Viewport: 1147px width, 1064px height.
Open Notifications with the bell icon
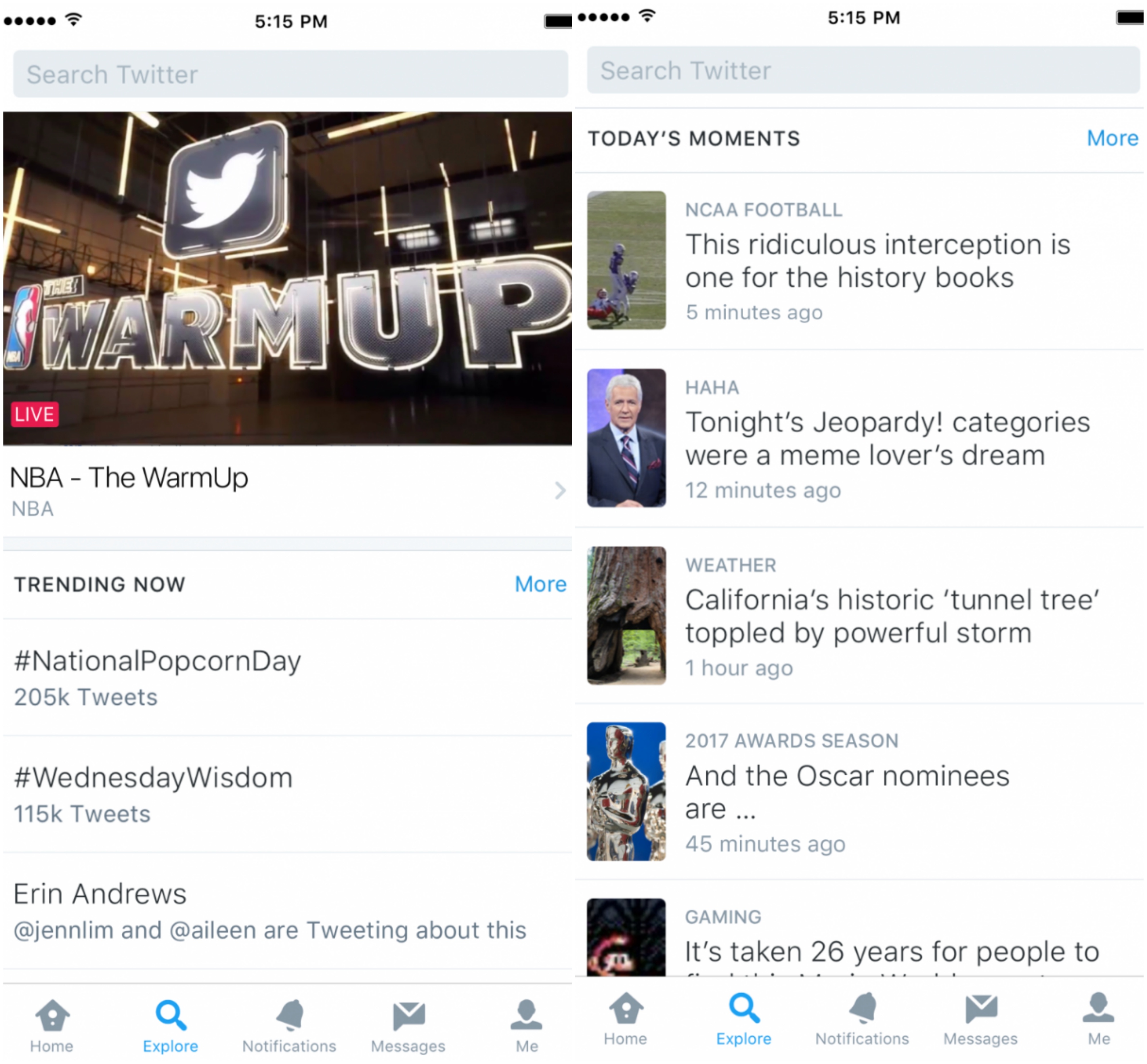(289, 1019)
